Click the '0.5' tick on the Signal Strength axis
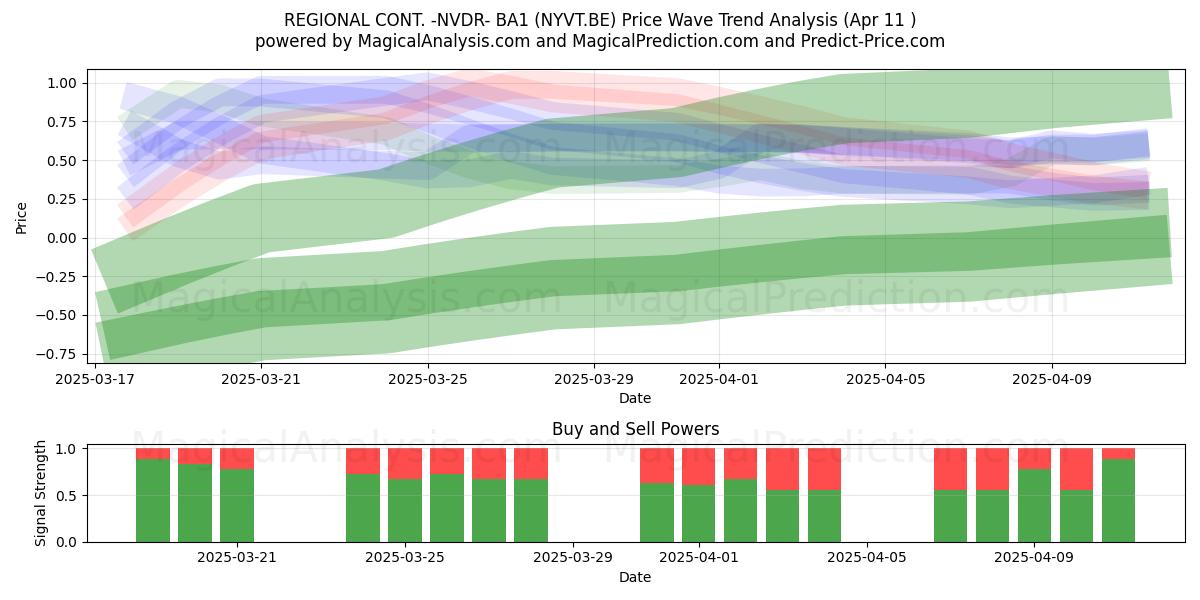The height and width of the screenshot is (600, 1200). point(68,496)
